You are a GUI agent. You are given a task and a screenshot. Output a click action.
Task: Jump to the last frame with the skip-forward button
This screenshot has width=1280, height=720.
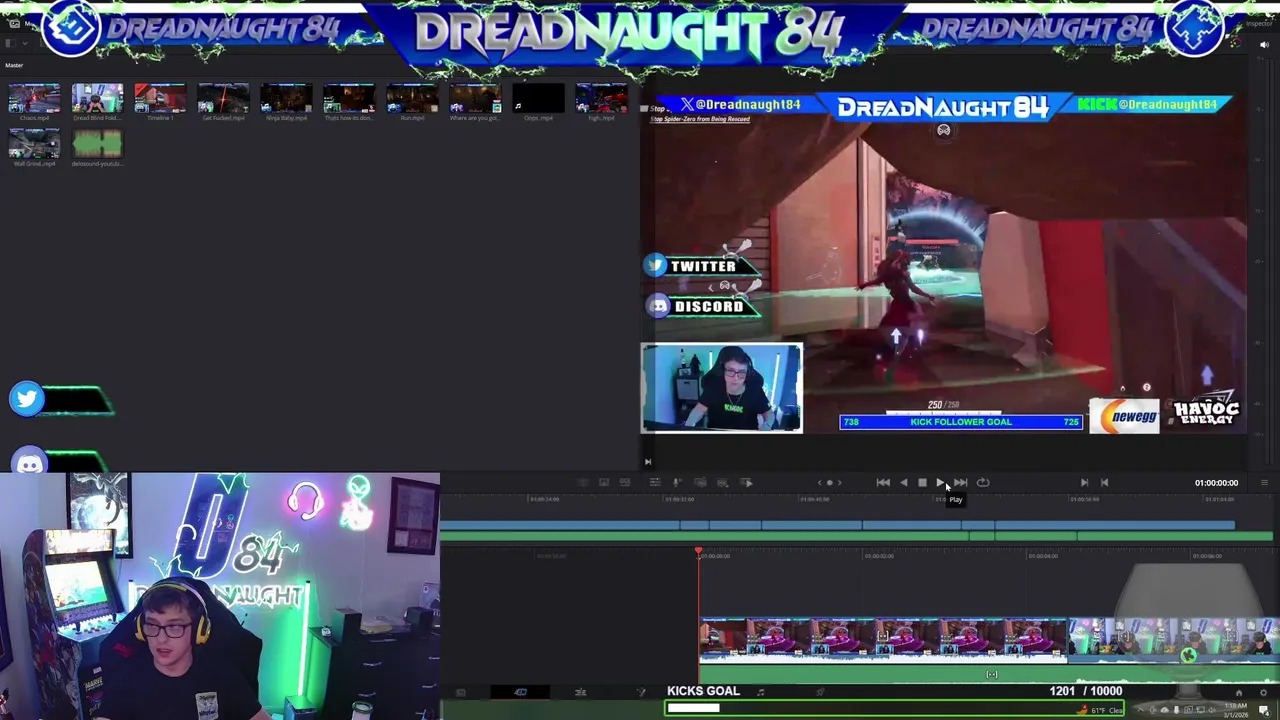click(961, 482)
